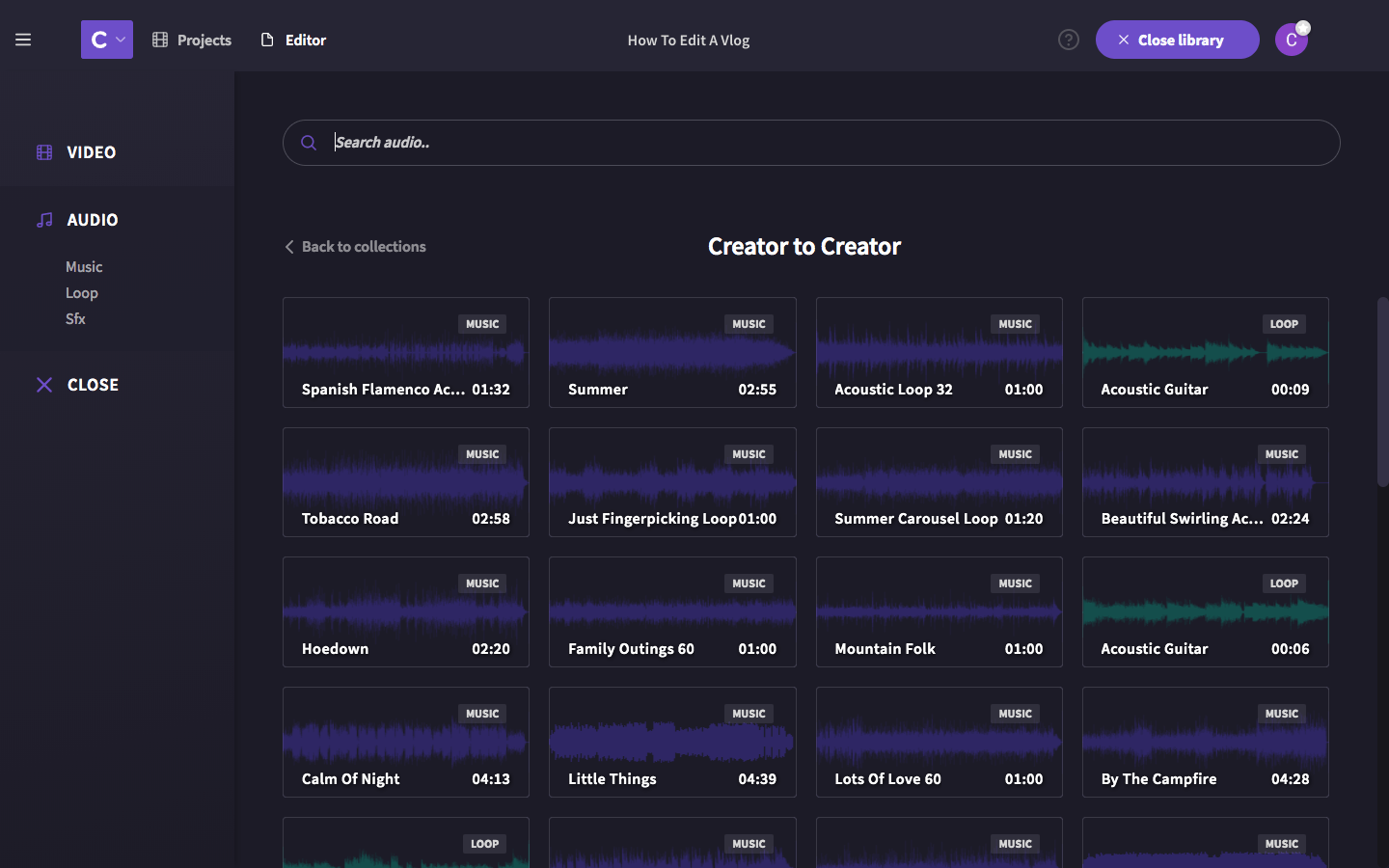Viewport: 1389px width, 868px height.
Task: Select Spanish Flamenco Ac... track
Action: tap(406, 352)
